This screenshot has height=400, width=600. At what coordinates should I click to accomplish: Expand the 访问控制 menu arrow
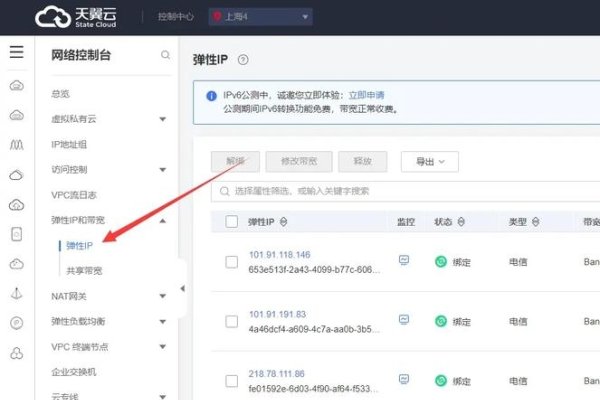(163, 170)
